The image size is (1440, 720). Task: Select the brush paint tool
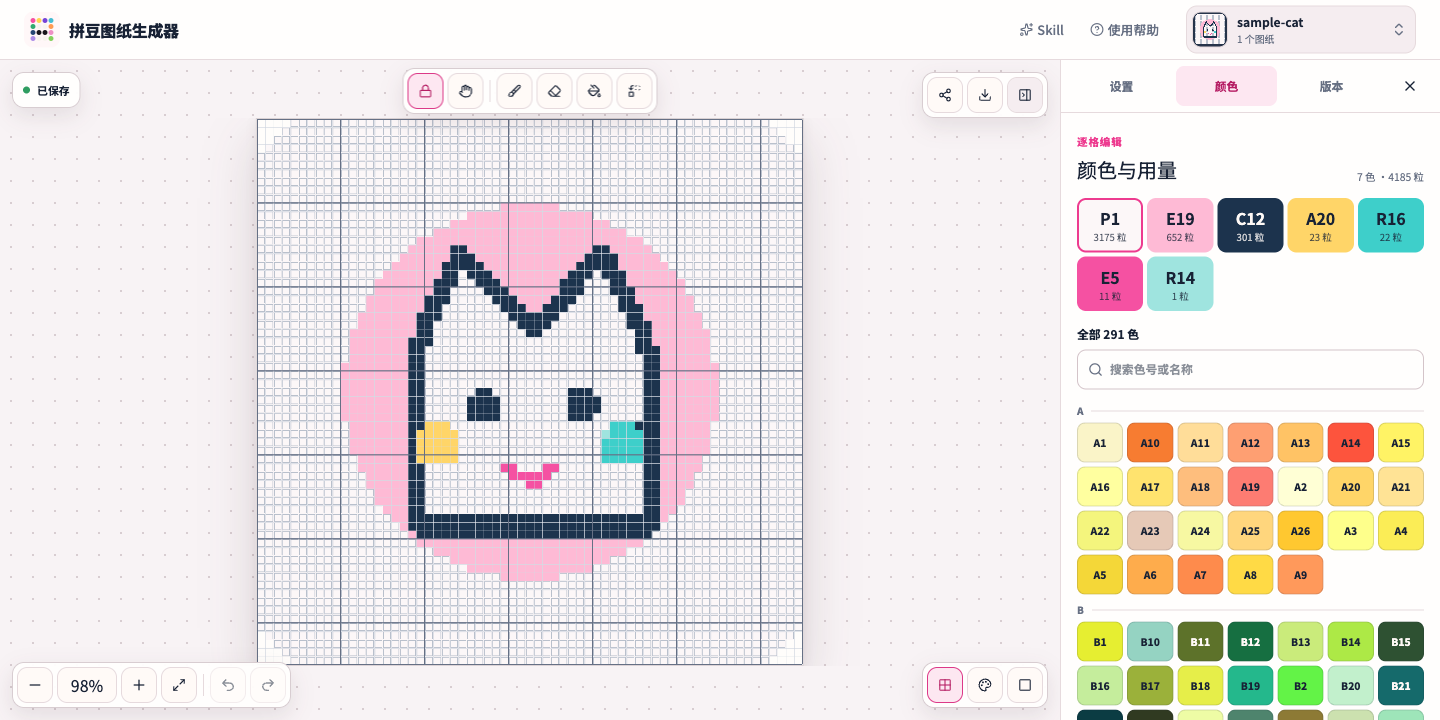[x=514, y=91]
